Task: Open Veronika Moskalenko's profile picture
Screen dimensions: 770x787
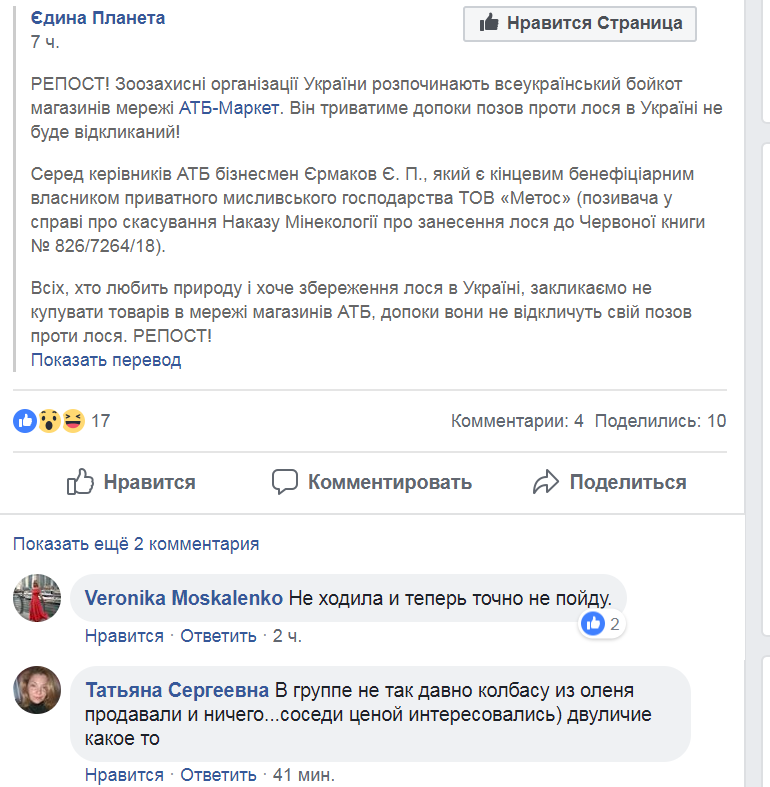Action: click(37, 599)
